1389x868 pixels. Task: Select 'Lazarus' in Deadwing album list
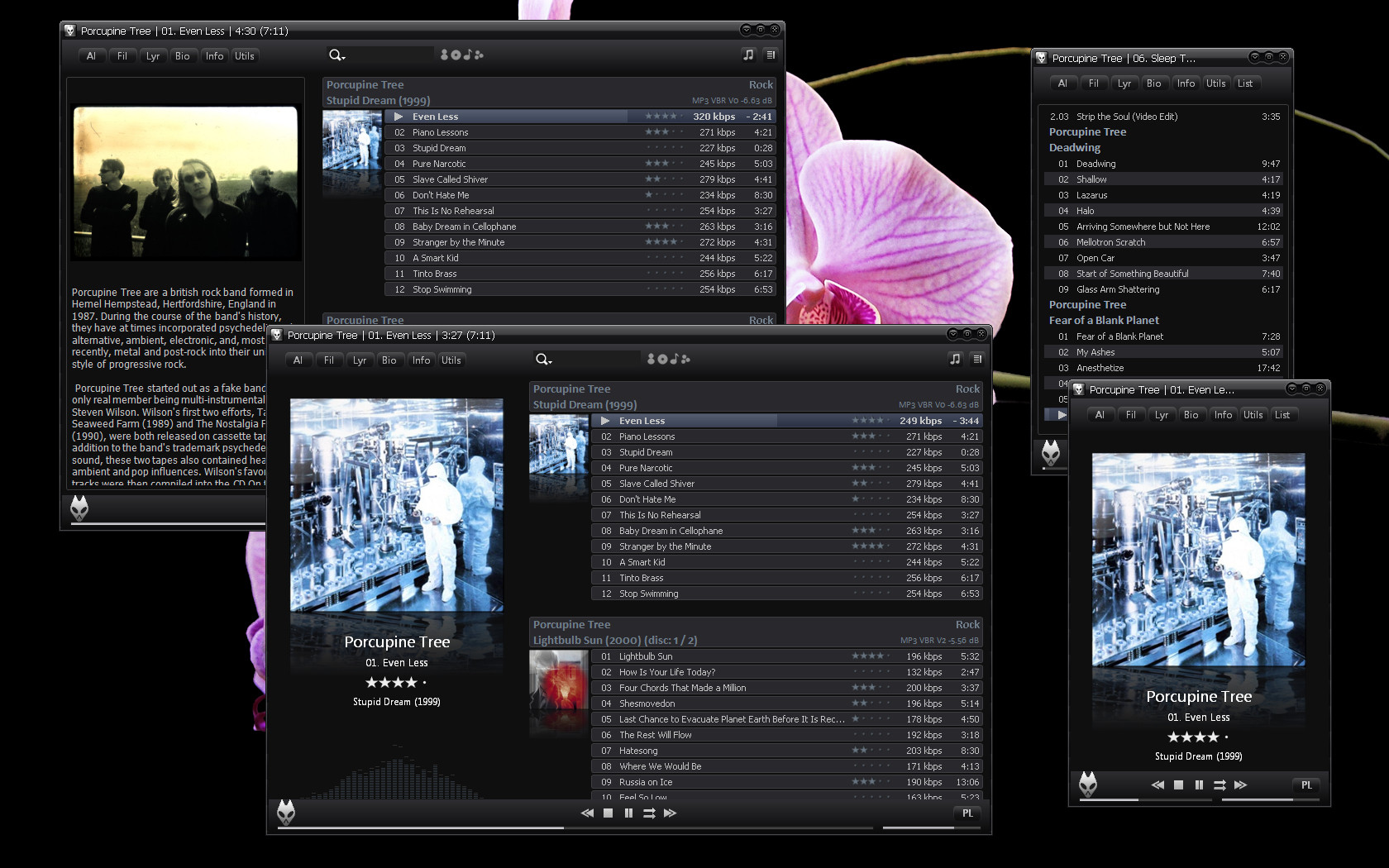click(x=1165, y=195)
